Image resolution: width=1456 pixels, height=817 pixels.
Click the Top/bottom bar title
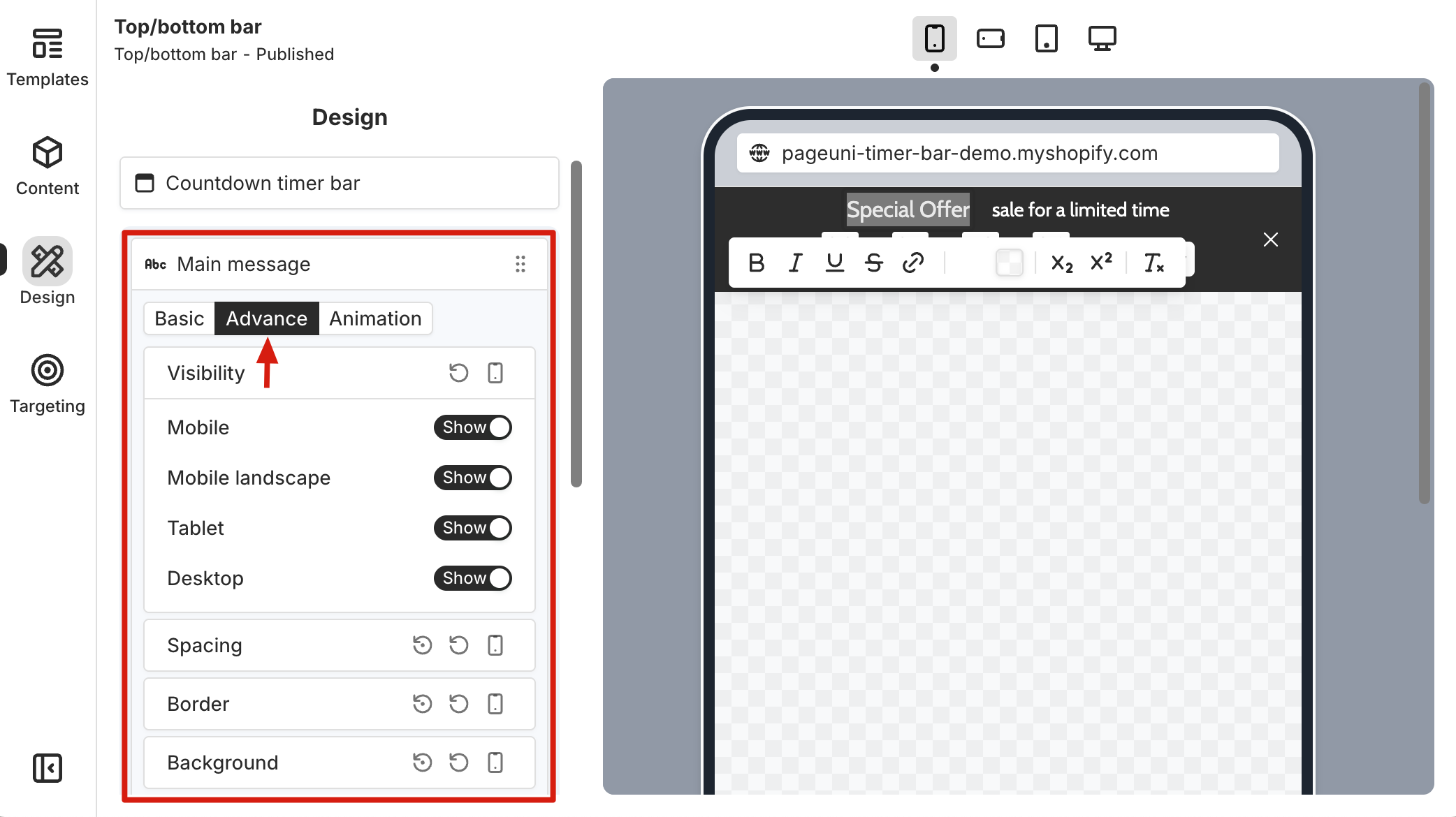click(188, 27)
